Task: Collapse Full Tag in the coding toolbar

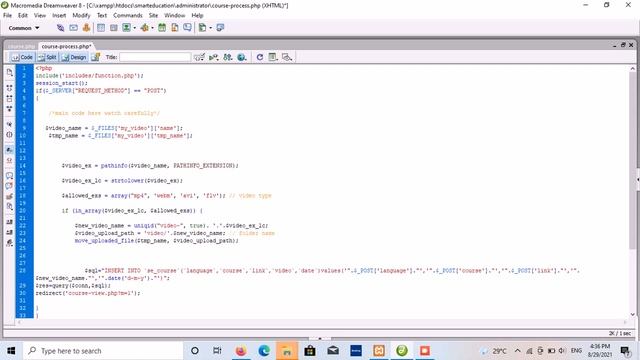Action: (x=9, y=88)
